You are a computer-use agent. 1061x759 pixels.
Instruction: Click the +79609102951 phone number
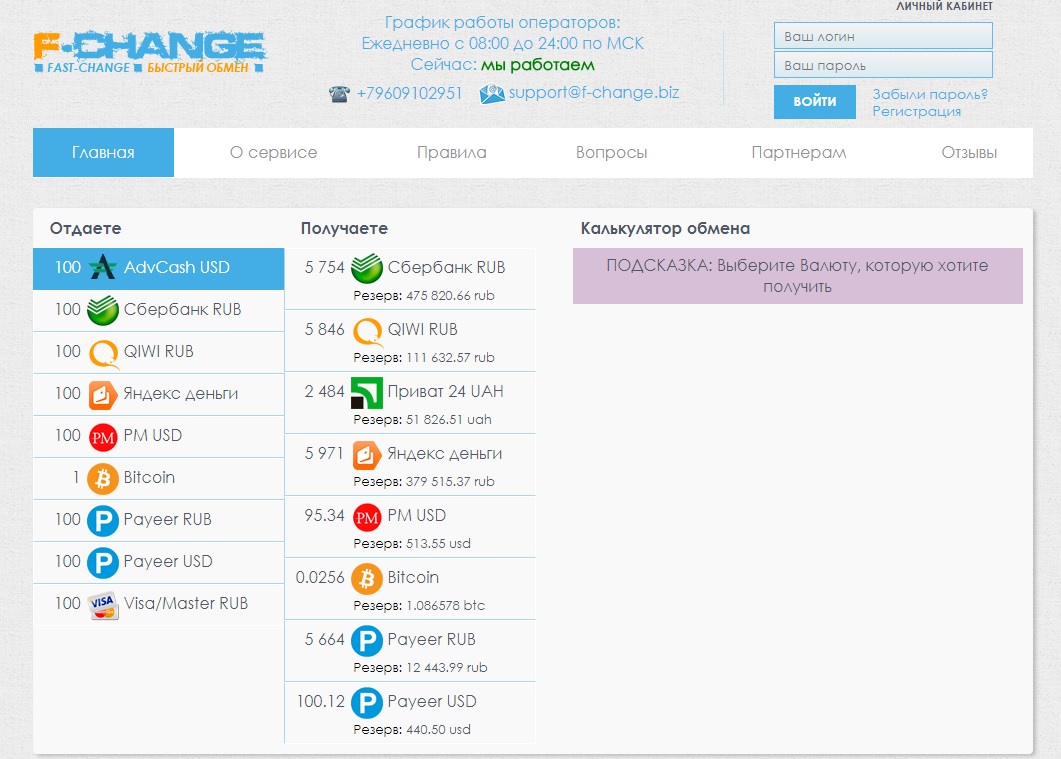click(409, 93)
